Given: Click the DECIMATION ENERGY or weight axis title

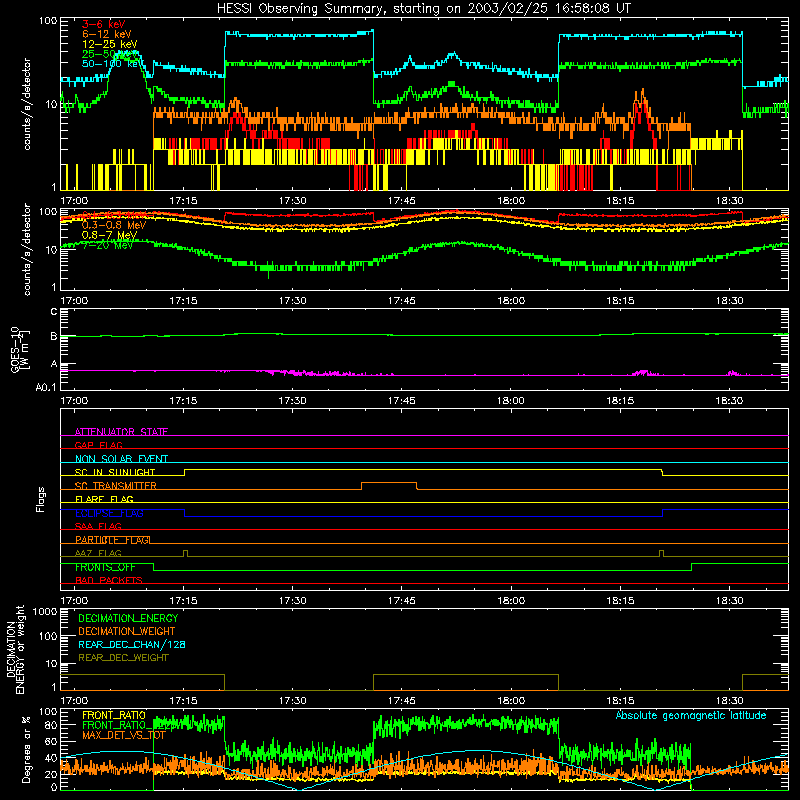Looking at the screenshot, I should pos(15,649).
